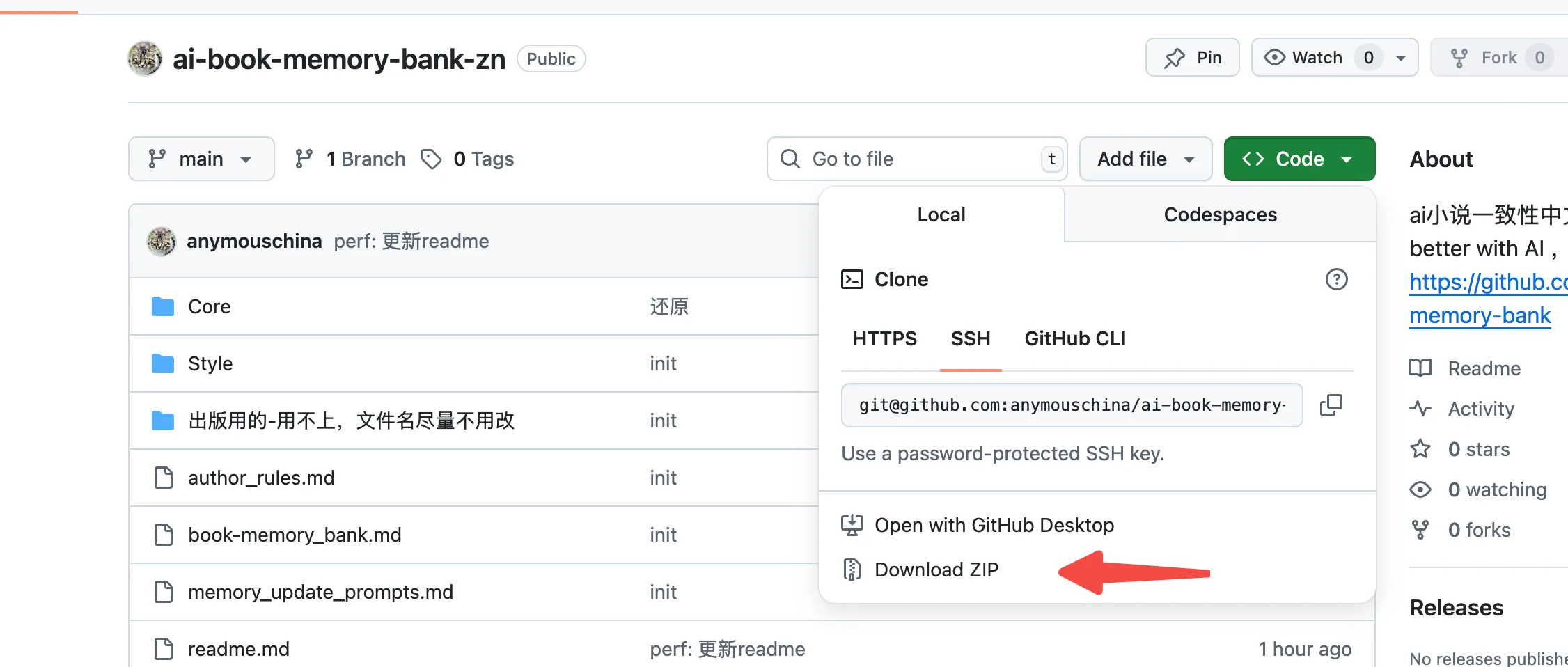This screenshot has width=1568, height=667.
Task: Expand the Watch options dropdown arrow
Action: 1401,58
